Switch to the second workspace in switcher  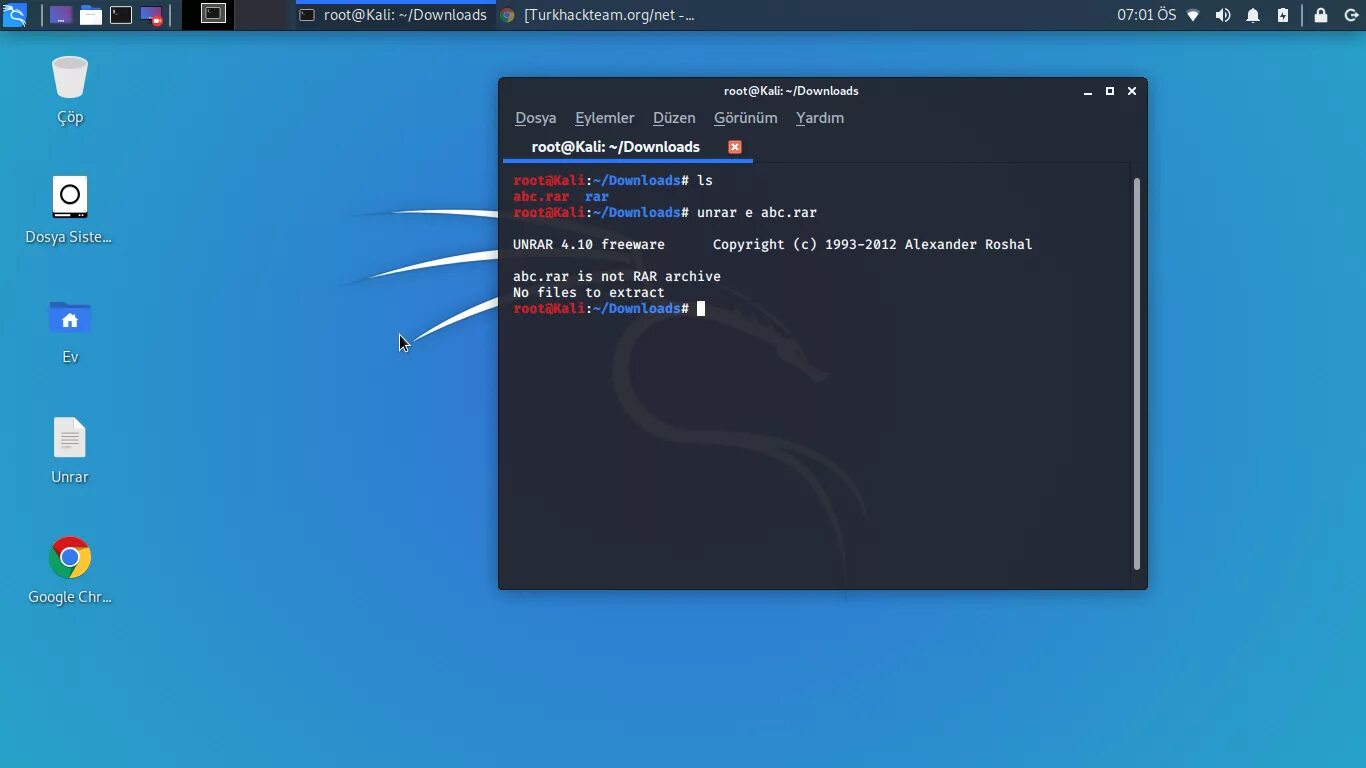pos(262,15)
